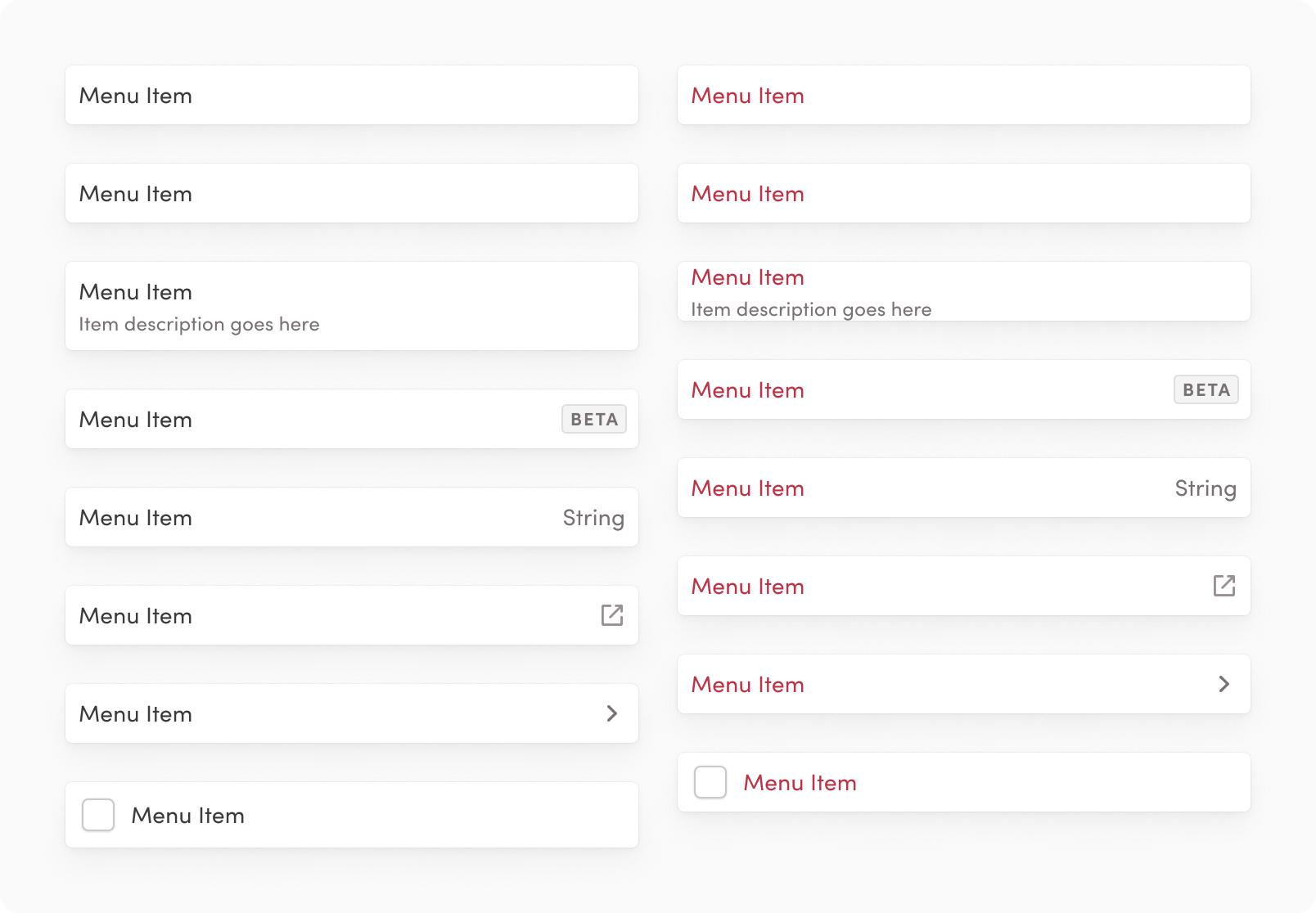
Task: Select the topmost black Menu Item
Action: (x=136, y=96)
